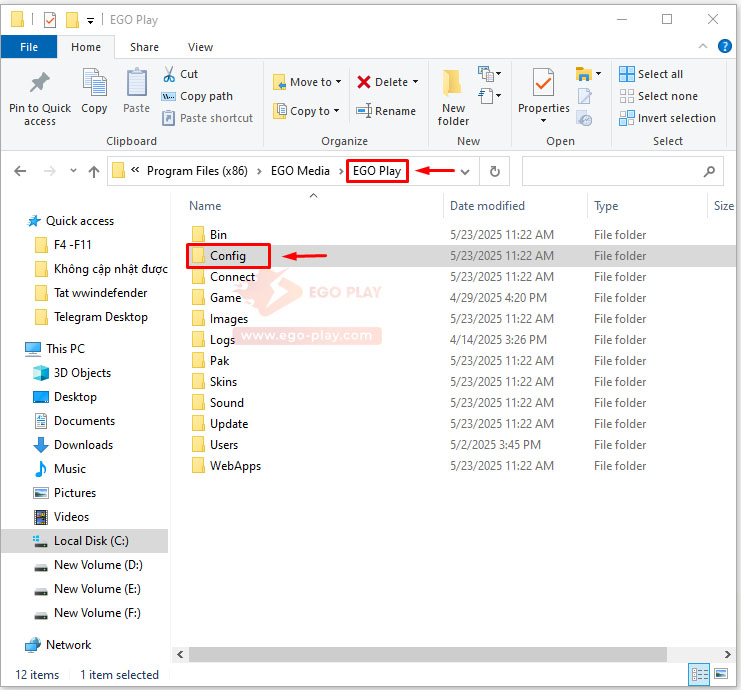This screenshot has width=741, height=690.
Task: Open the File menu tab
Action: [29, 47]
